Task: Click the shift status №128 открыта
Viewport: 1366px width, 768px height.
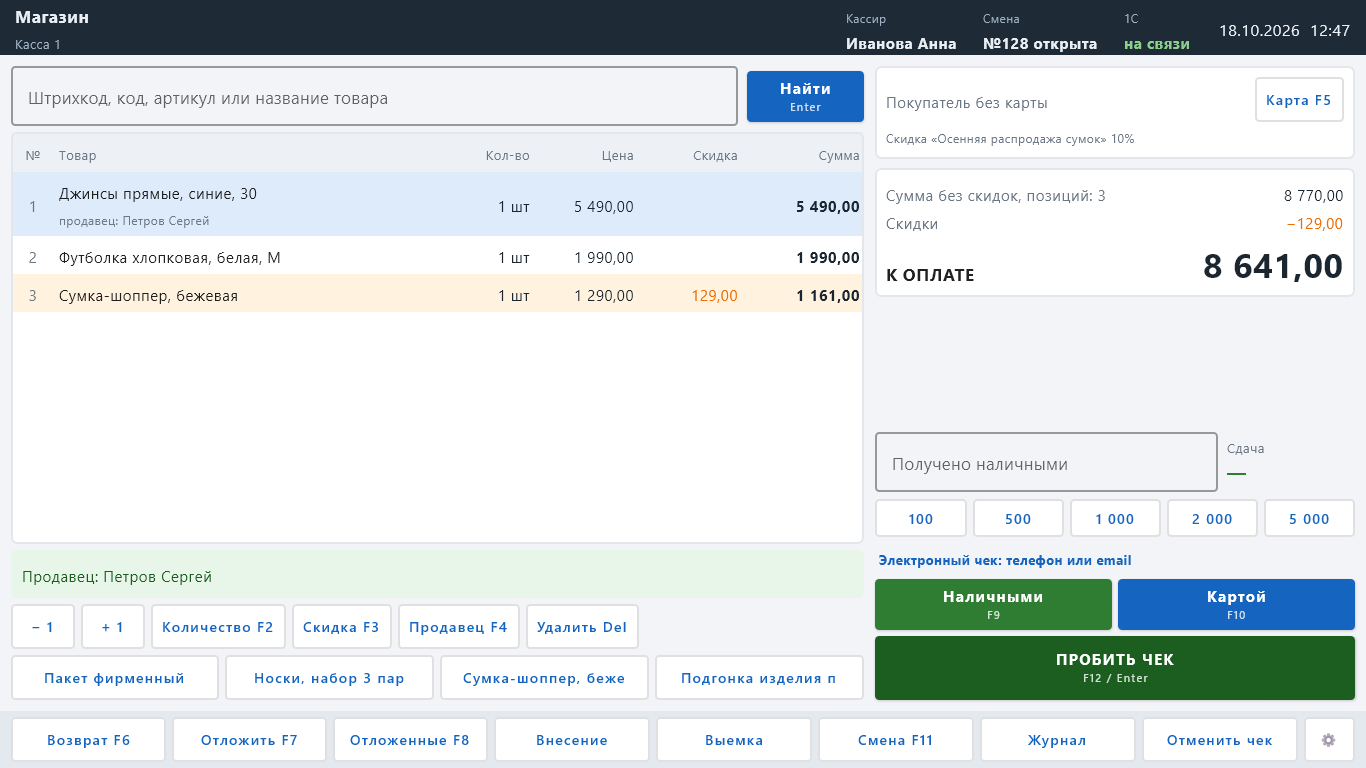Action: pos(1040,44)
